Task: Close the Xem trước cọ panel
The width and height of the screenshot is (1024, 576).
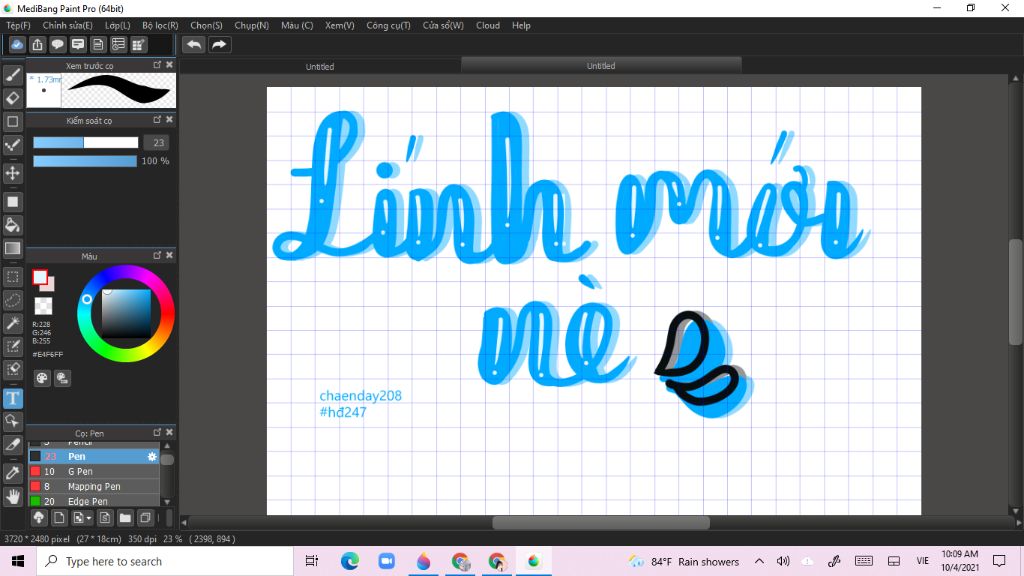Action: pos(169,65)
